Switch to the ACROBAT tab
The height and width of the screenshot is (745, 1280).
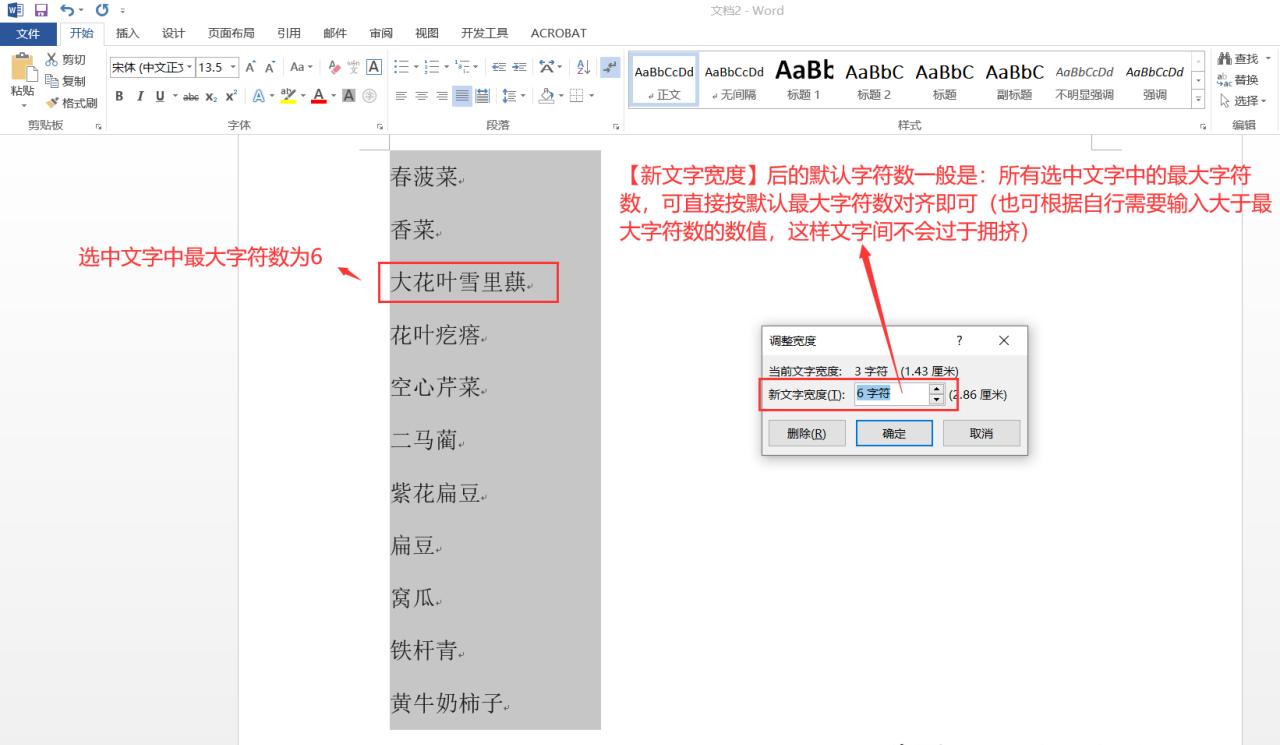coord(559,33)
